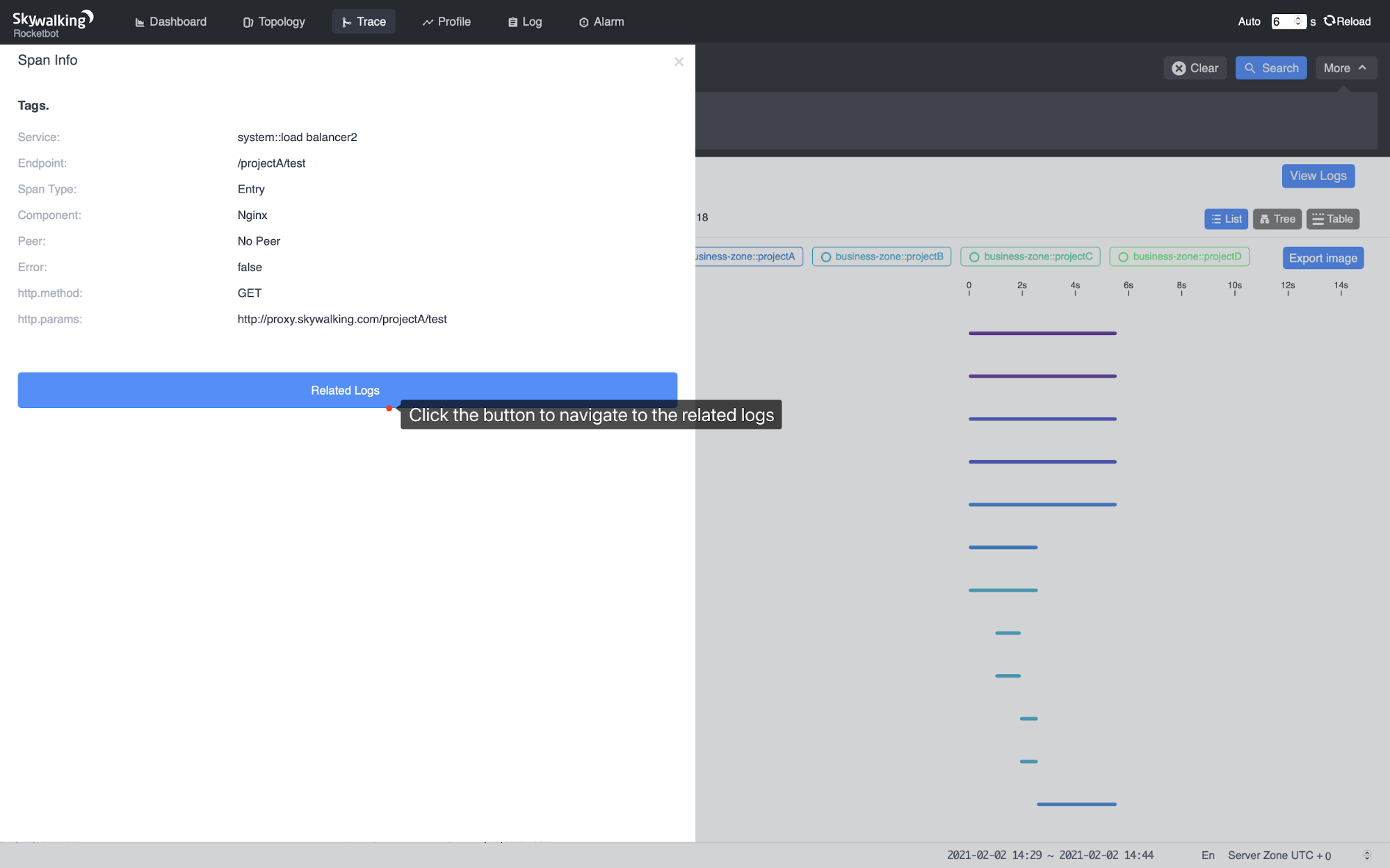Viewport: 1390px width, 868px height.
Task: Click the Reload refresh icon
Action: (1329, 21)
